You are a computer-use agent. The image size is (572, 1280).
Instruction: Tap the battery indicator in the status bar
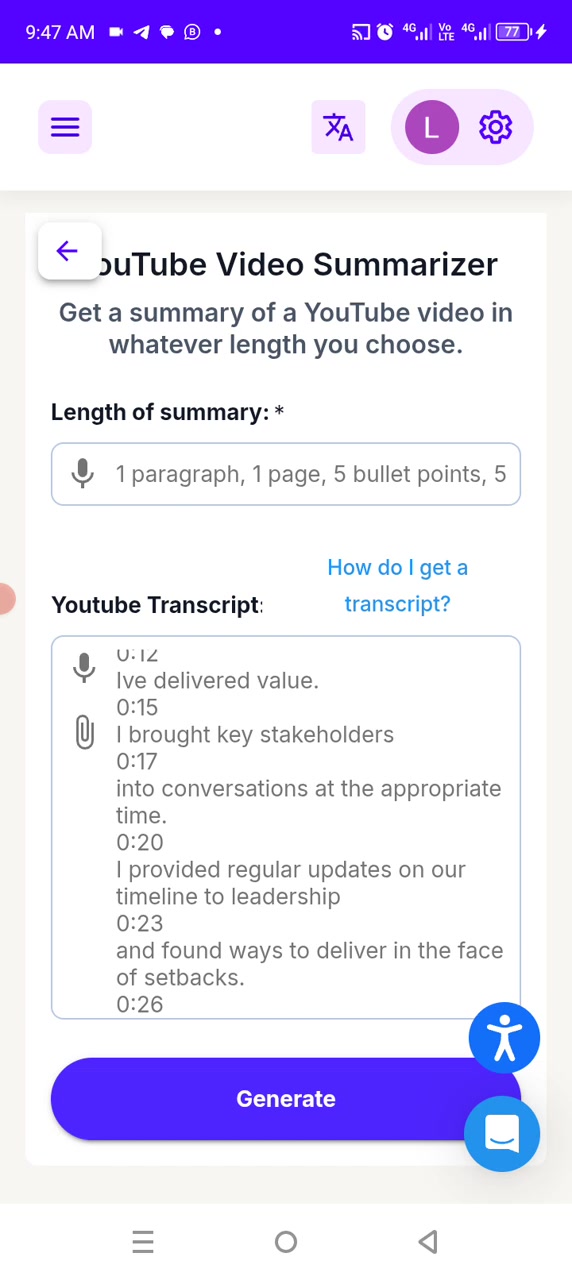click(512, 32)
